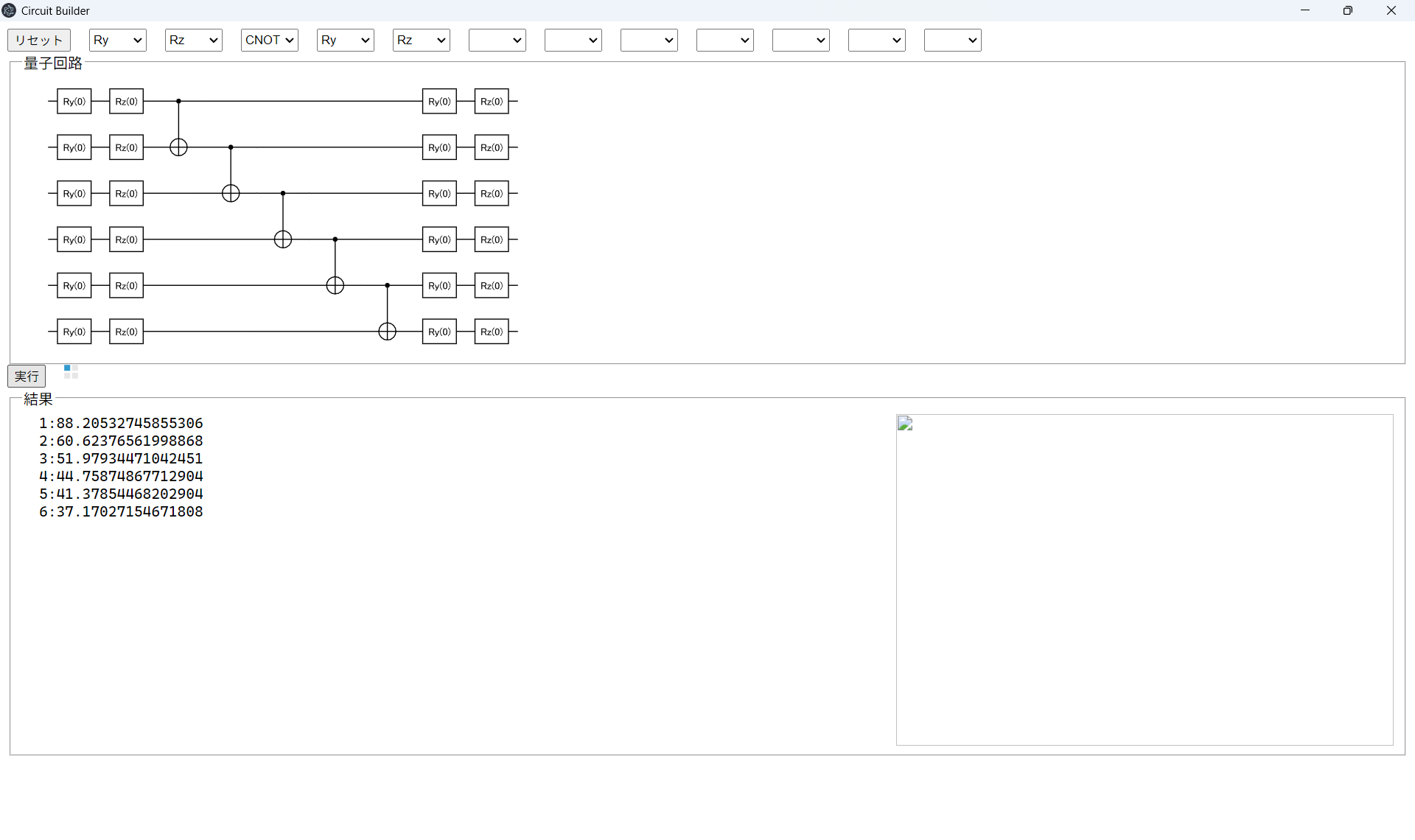This screenshot has height=840, width=1415.
Task: Open the last empty gate dropdown
Action: pos(953,40)
